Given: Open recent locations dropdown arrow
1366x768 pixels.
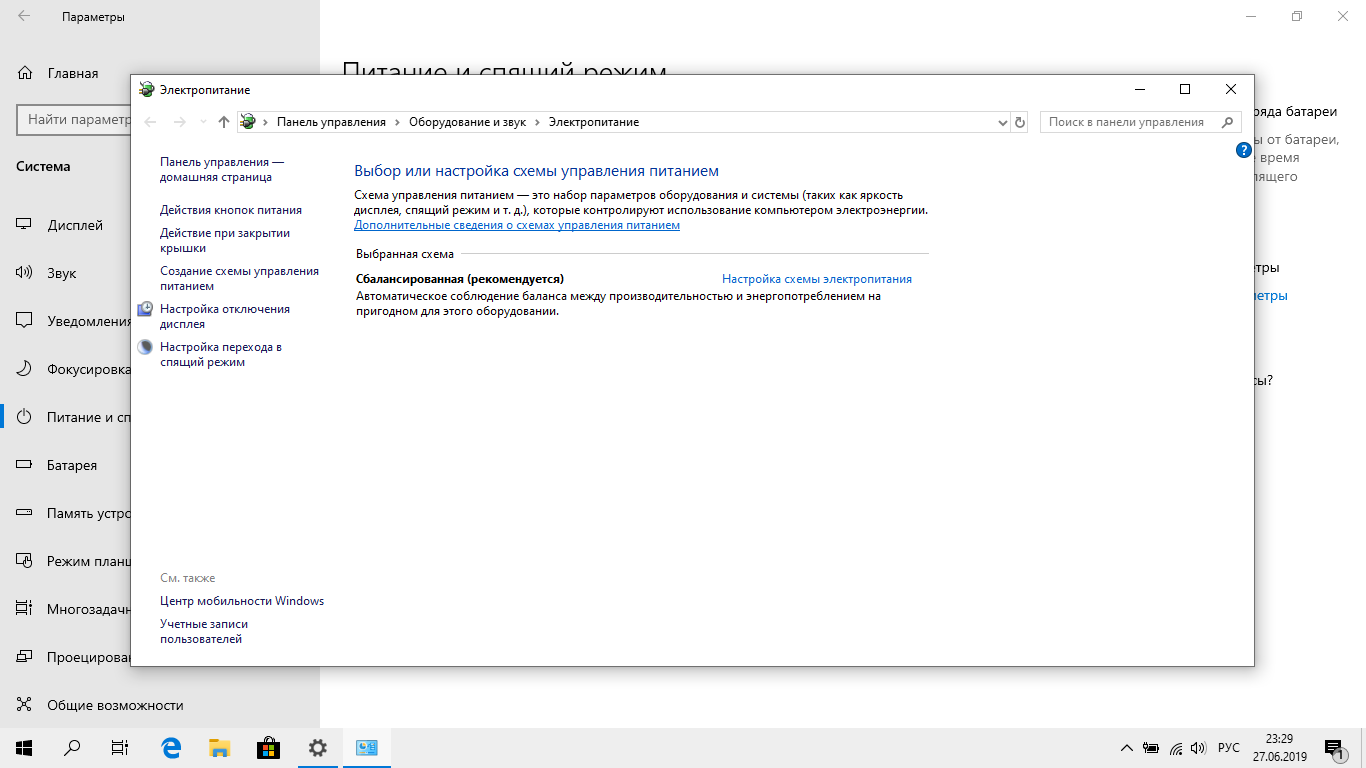Looking at the screenshot, I should pyautogui.click(x=203, y=122).
